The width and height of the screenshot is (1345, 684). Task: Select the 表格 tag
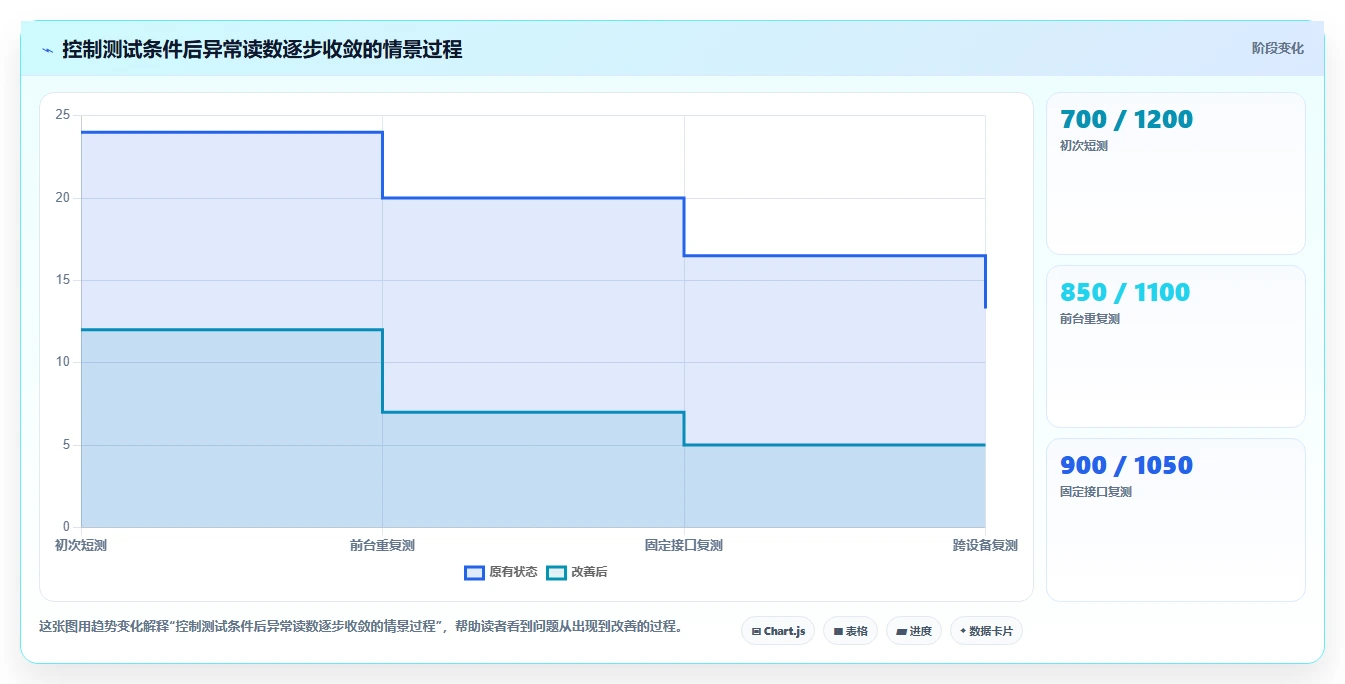pos(850,631)
